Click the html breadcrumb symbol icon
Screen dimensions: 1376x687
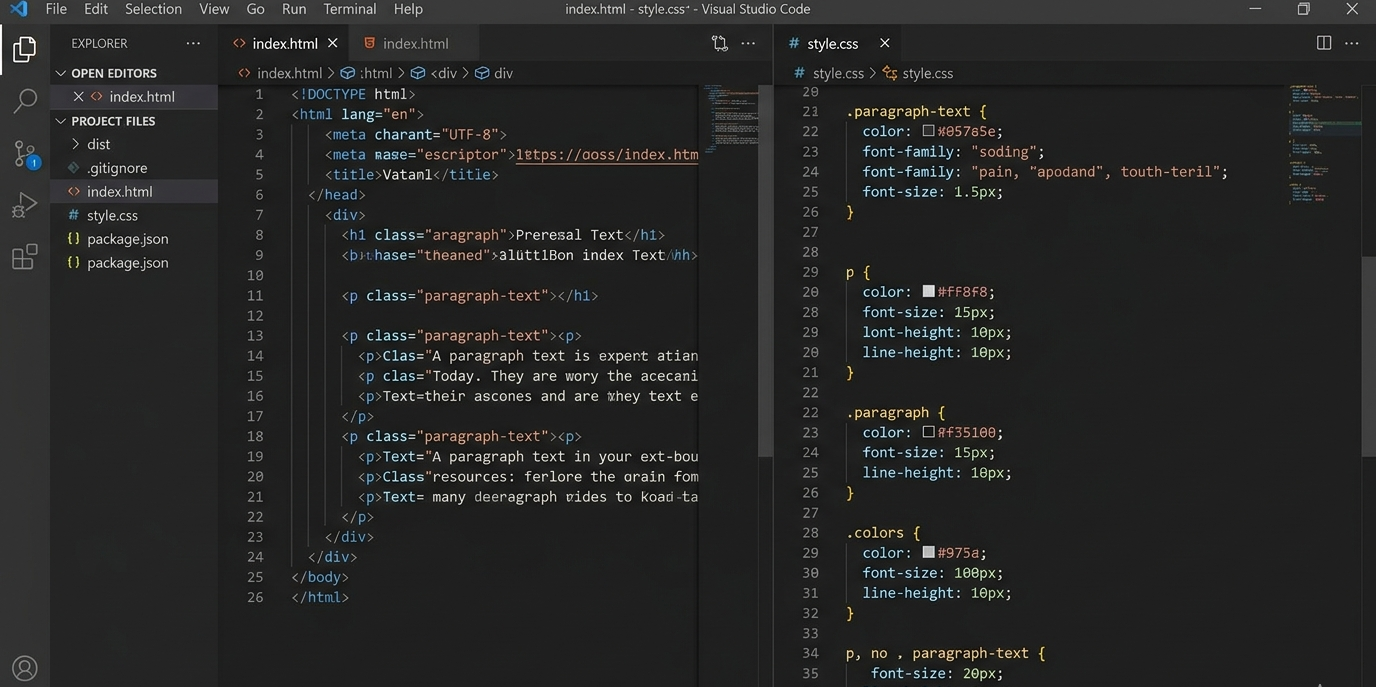[x=348, y=73]
